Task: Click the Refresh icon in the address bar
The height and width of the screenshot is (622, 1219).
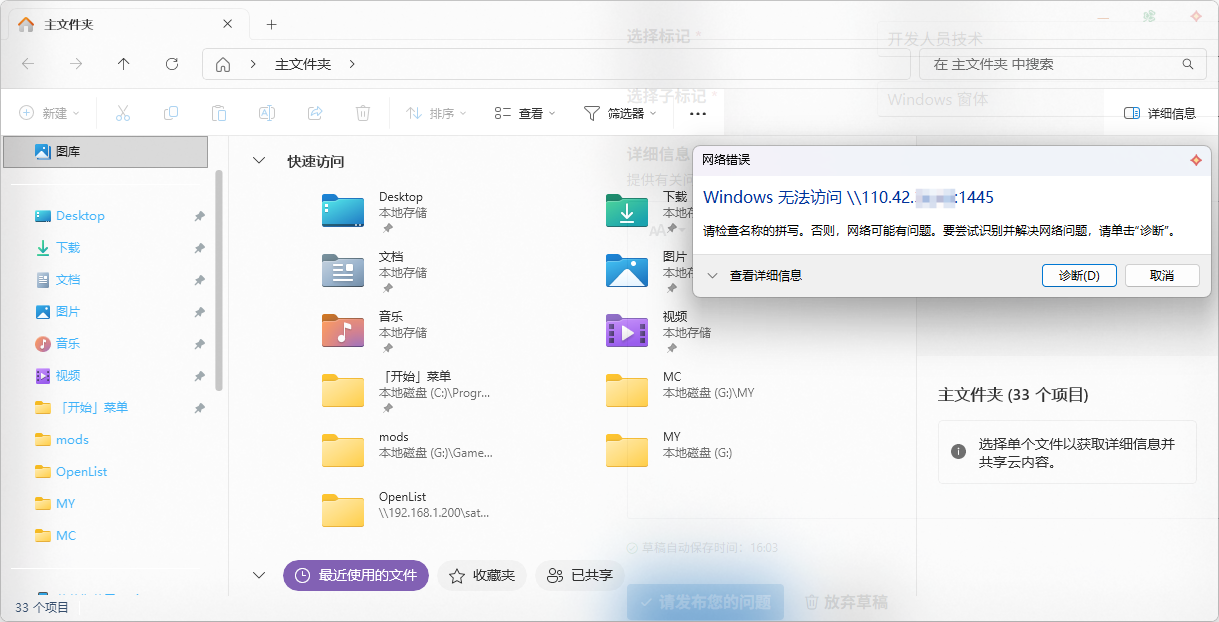Action: click(x=171, y=63)
